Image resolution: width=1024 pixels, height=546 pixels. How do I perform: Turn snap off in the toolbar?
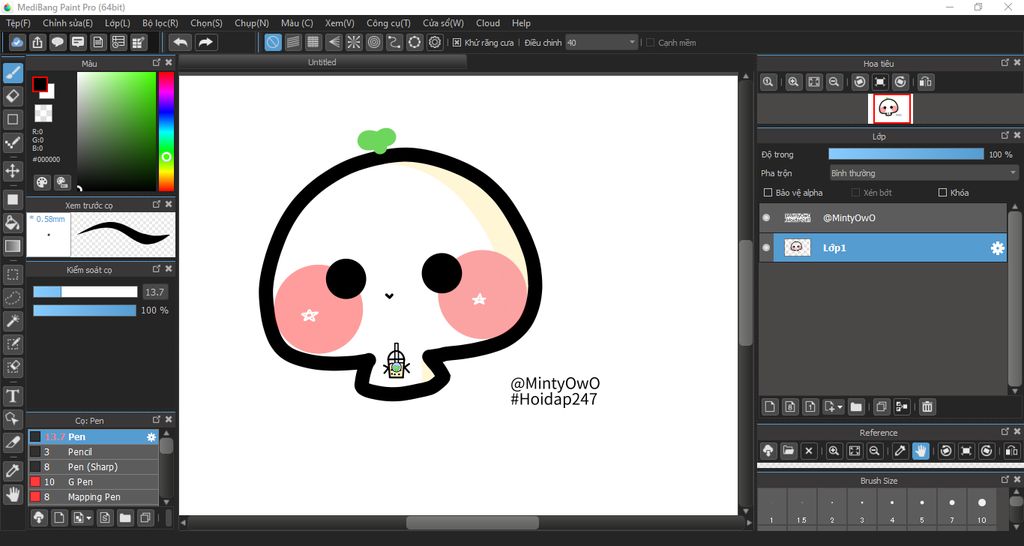point(273,42)
